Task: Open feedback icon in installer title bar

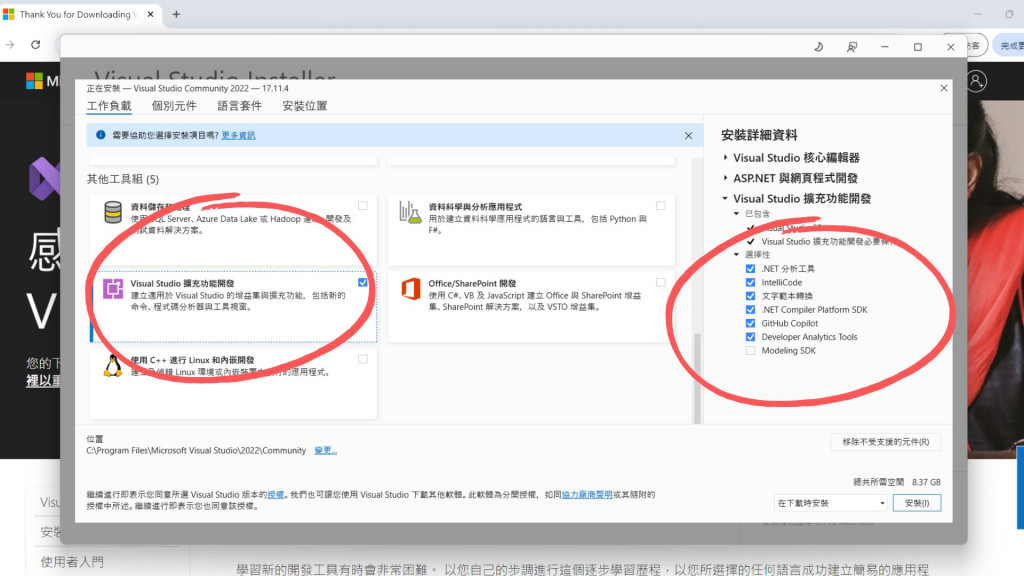Action: pos(852,47)
